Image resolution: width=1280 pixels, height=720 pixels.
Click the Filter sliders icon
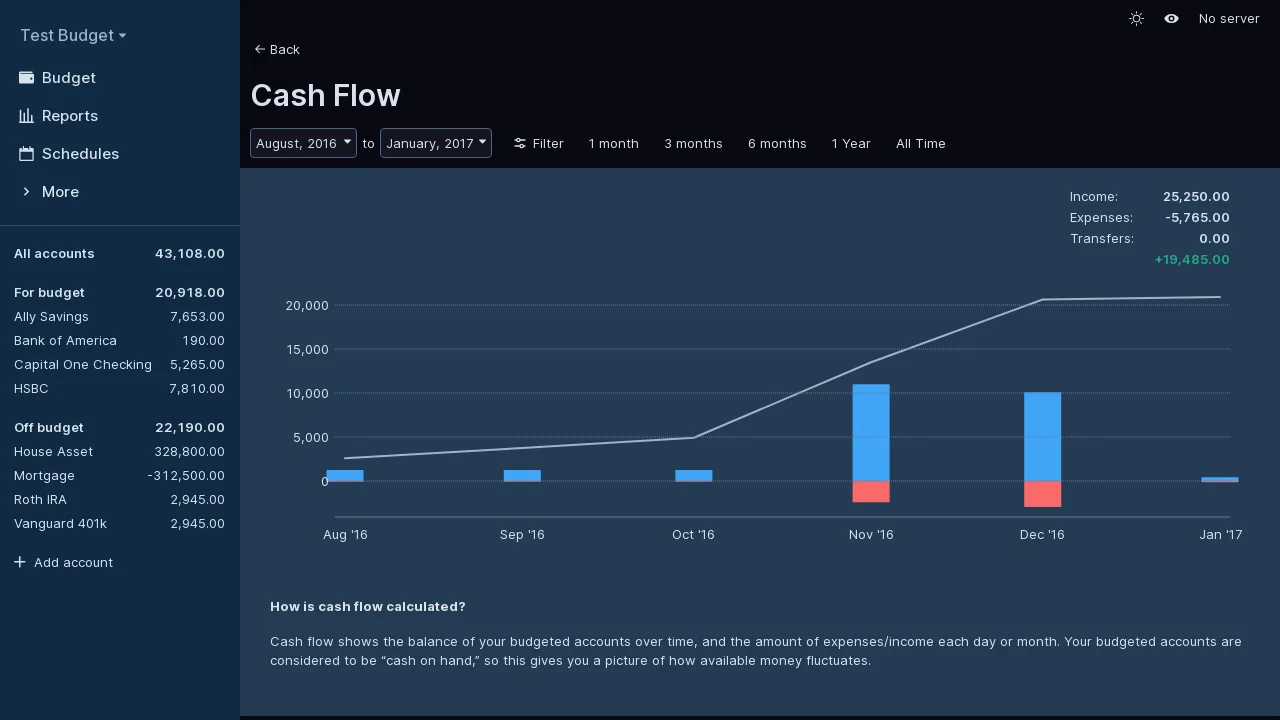(520, 144)
